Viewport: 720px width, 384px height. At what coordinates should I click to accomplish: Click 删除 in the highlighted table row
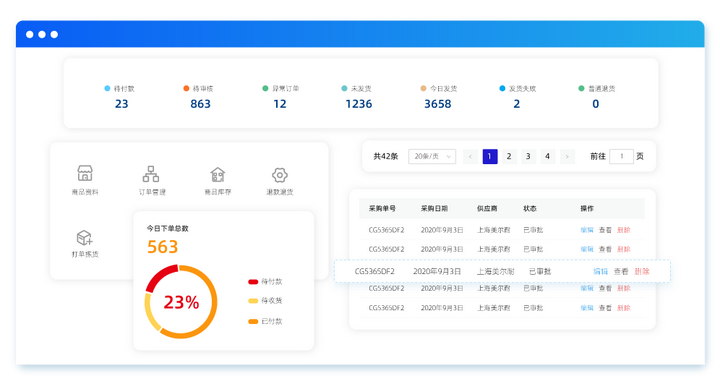click(x=642, y=271)
